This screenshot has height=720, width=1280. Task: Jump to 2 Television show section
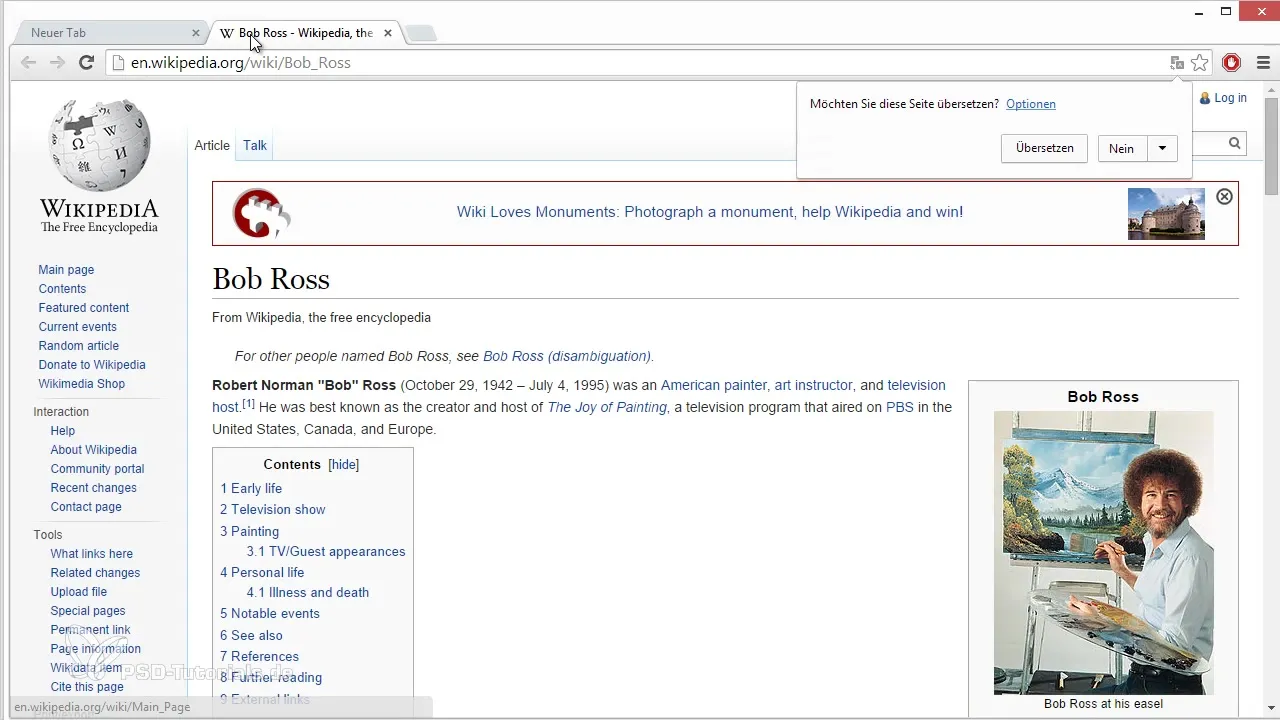pyautogui.click(x=273, y=510)
